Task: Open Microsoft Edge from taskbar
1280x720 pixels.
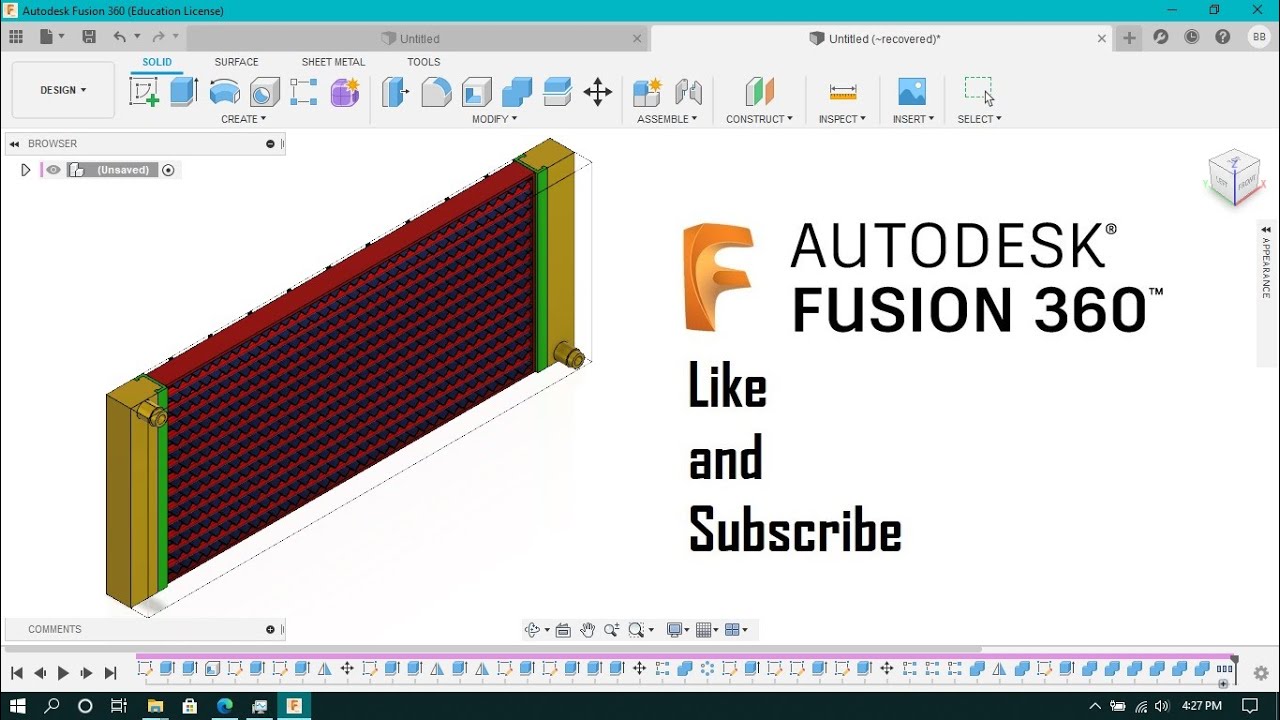Action: pos(225,706)
